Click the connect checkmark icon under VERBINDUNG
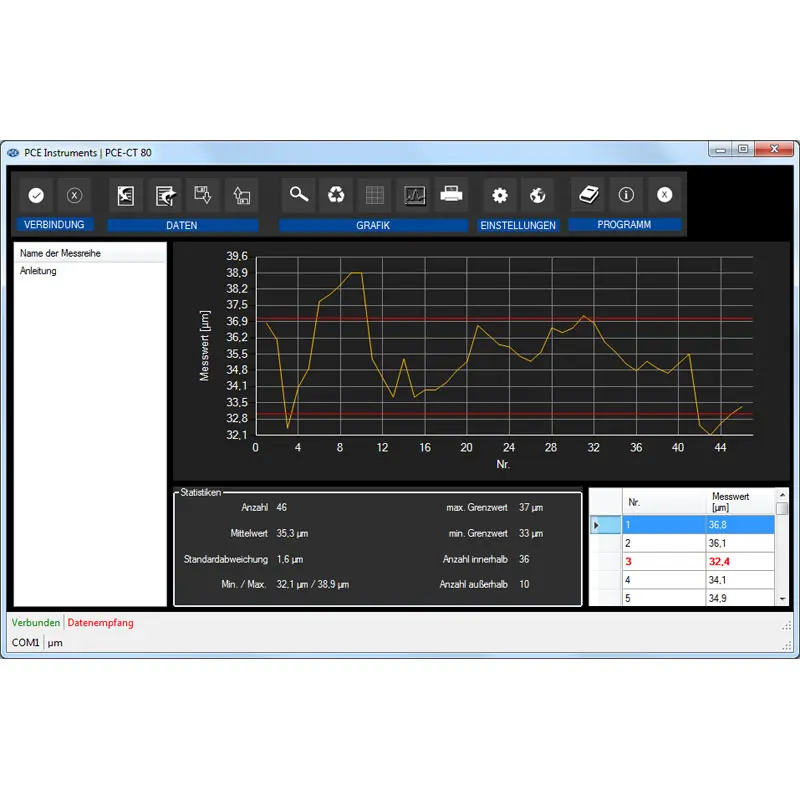The height and width of the screenshot is (800, 800). 36,195
